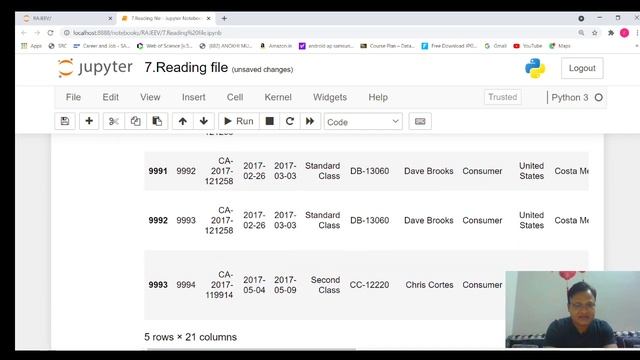This screenshot has width=640, height=360.
Task: Paste cells below icon
Action: (157, 121)
